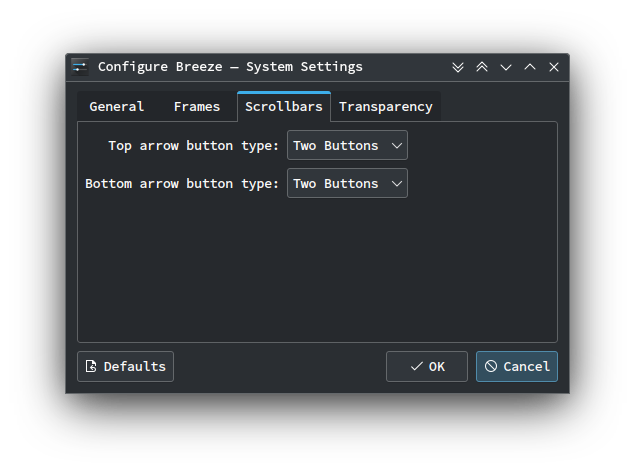
Task: Click the checkmark icon on the OK button
Action: tap(416, 366)
